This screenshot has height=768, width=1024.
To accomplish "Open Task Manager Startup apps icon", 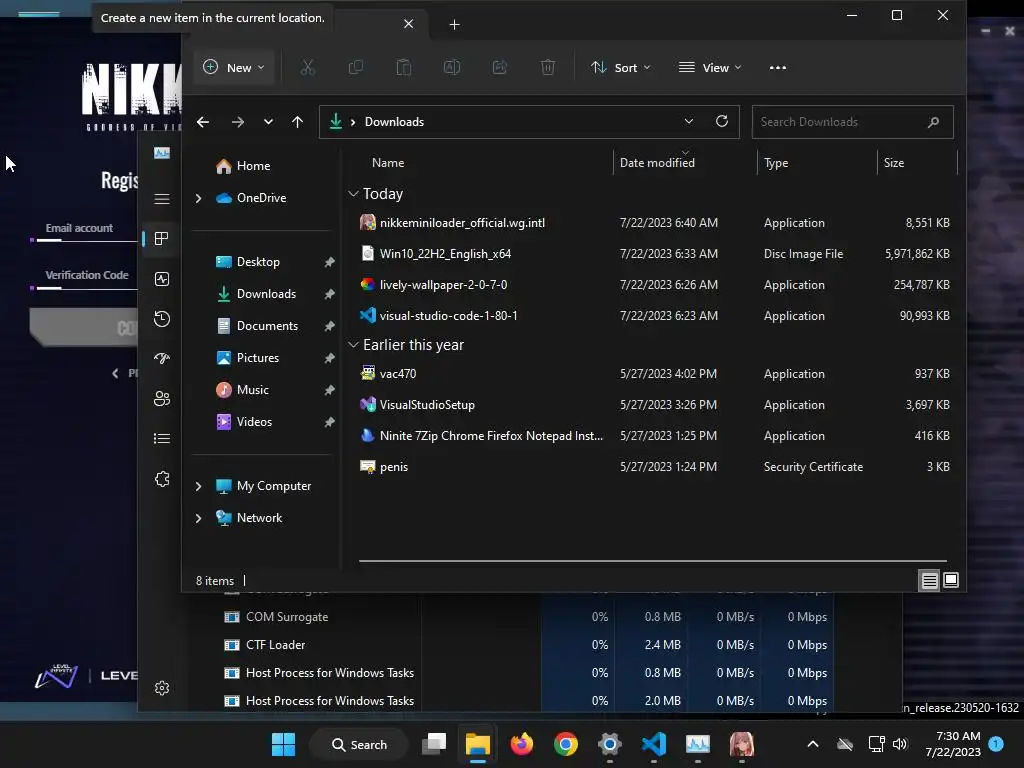I will tap(162, 359).
